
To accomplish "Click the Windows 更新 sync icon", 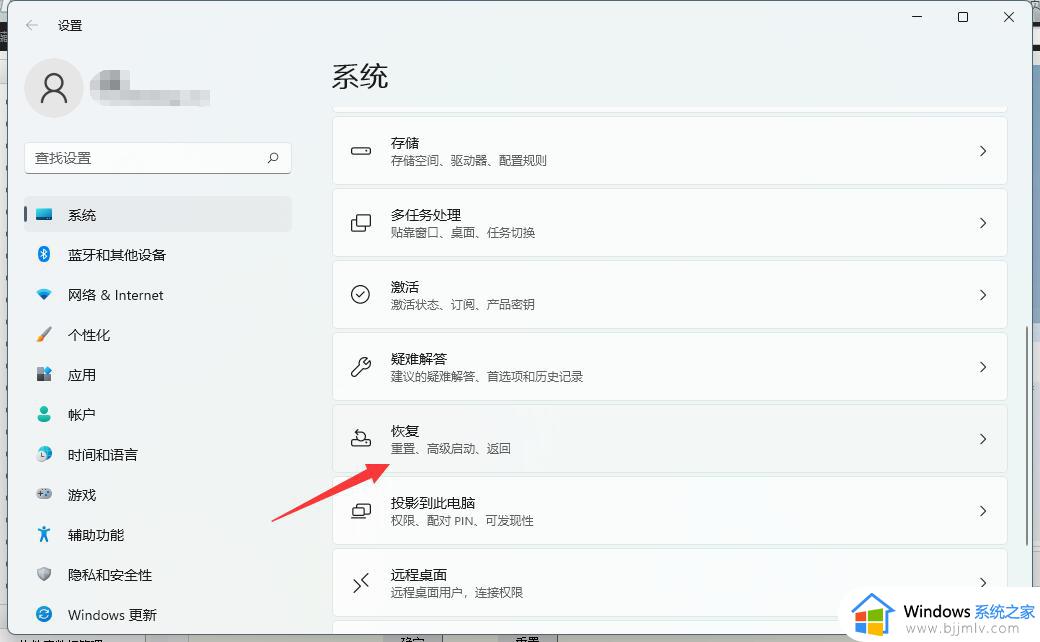I will coord(44,614).
